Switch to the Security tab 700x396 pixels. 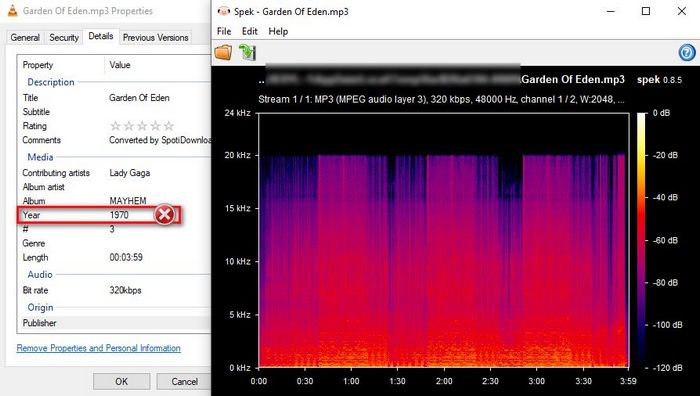pos(64,38)
